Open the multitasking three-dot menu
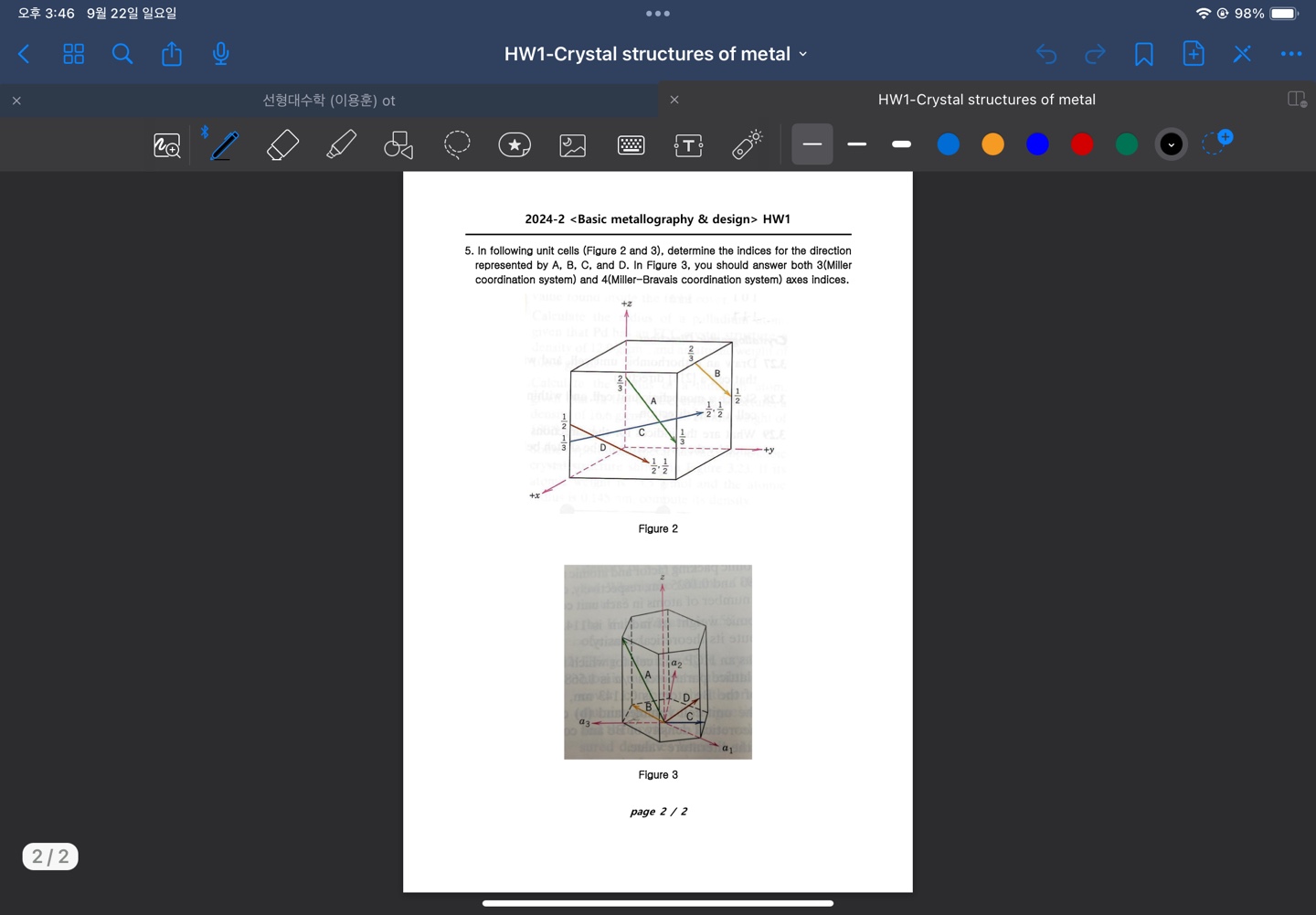The height and width of the screenshot is (915, 1316). (x=658, y=14)
